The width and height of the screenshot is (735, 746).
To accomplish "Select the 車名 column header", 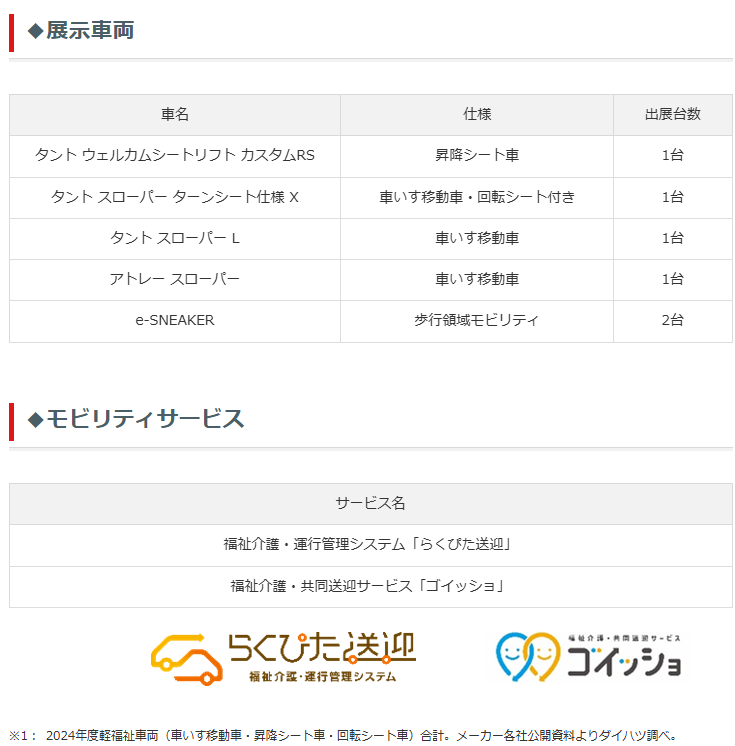I will coord(175,115).
